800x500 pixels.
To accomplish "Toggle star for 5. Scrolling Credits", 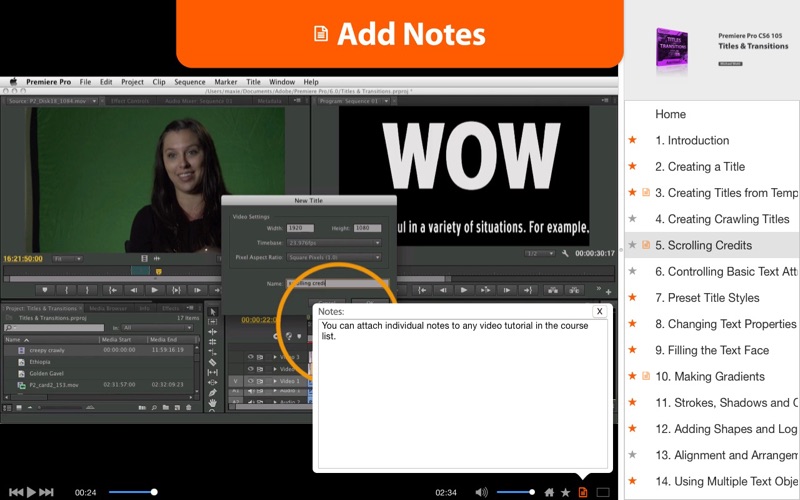I will (x=633, y=245).
